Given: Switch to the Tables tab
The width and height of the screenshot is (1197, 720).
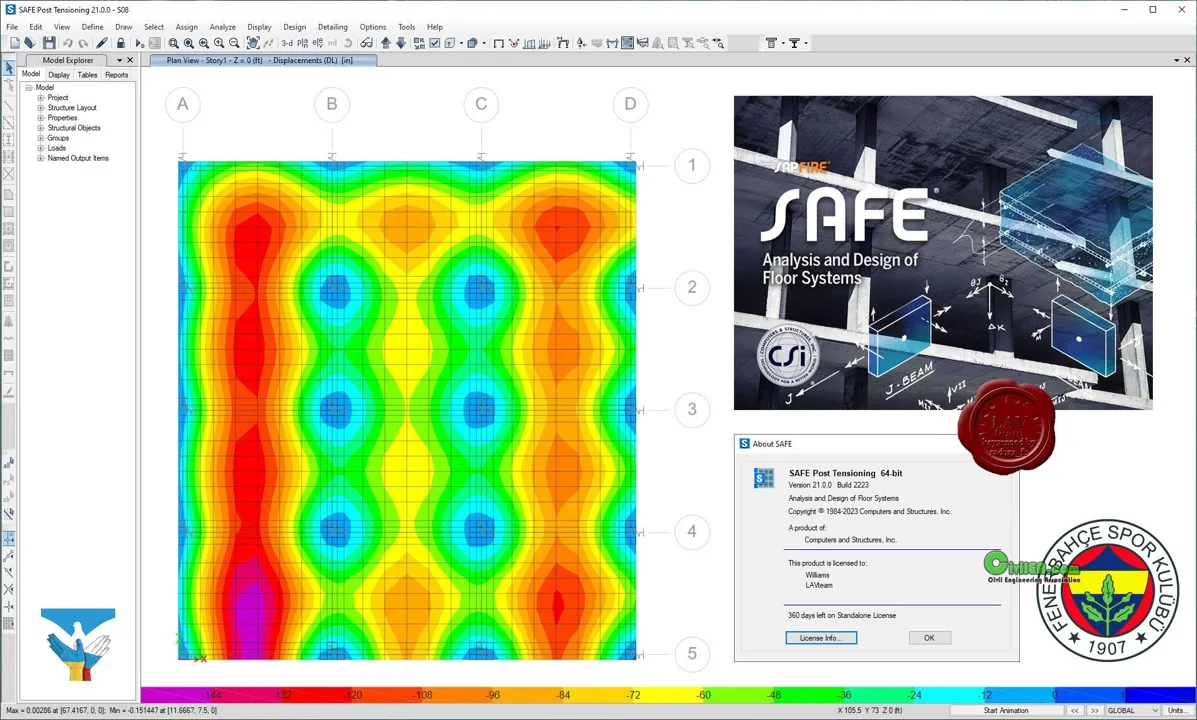Looking at the screenshot, I should point(87,75).
